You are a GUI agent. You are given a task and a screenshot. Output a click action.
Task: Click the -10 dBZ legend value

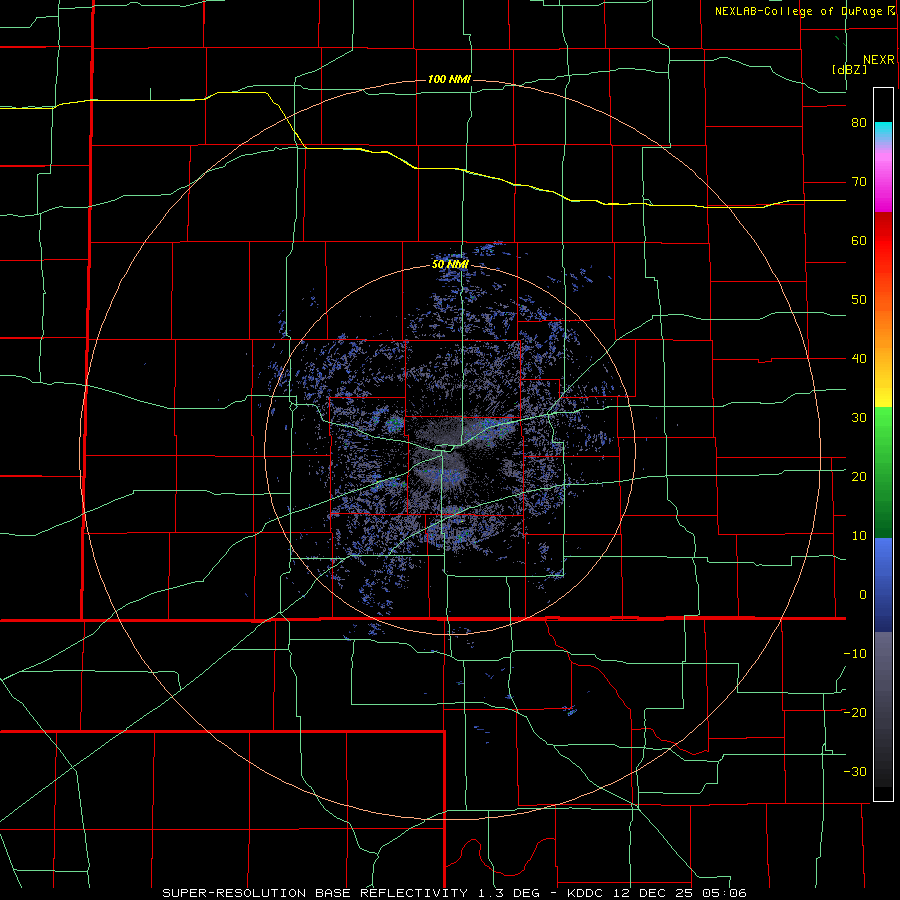tap(855, 654)
